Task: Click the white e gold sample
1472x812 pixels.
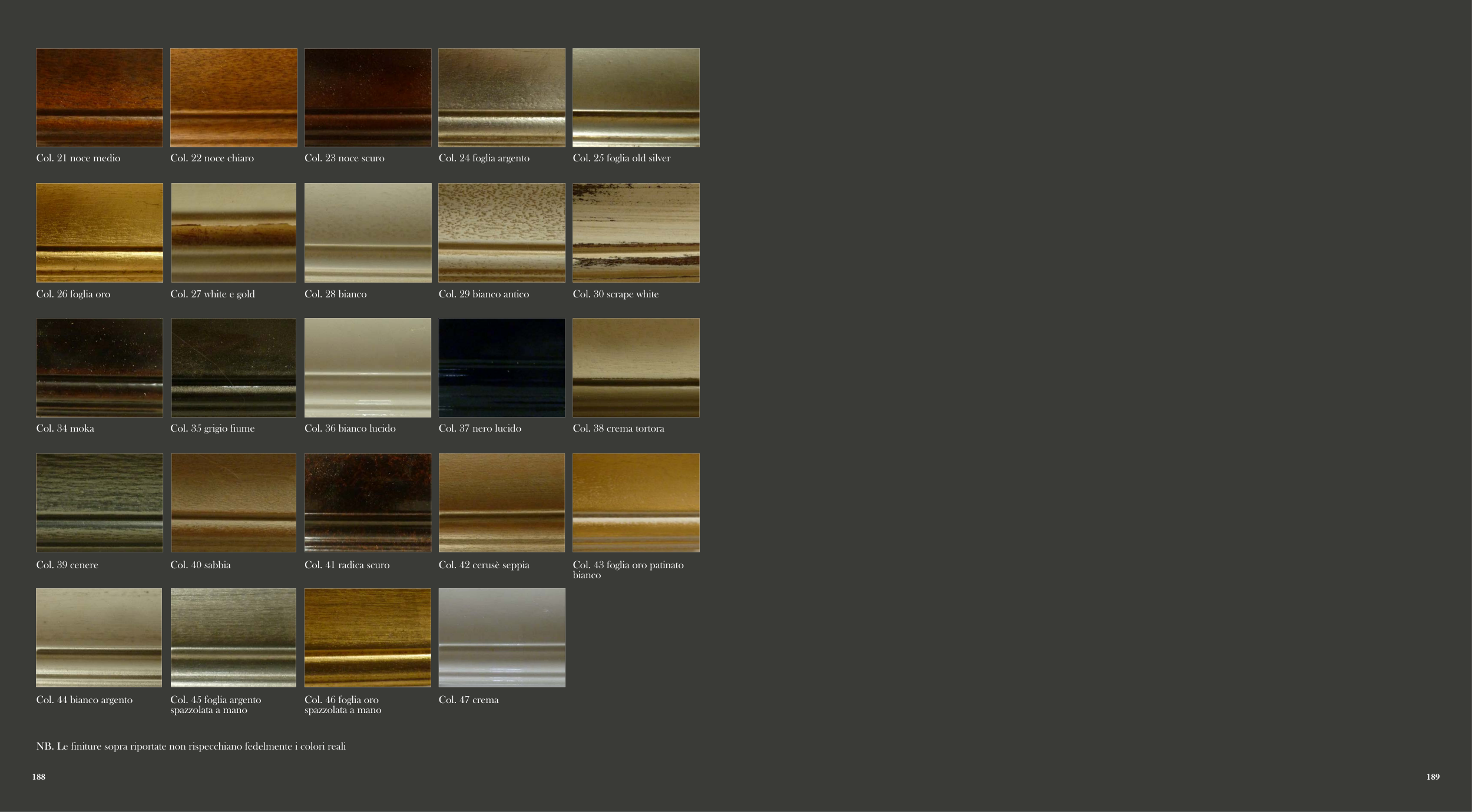Action: tap(233, 233)
